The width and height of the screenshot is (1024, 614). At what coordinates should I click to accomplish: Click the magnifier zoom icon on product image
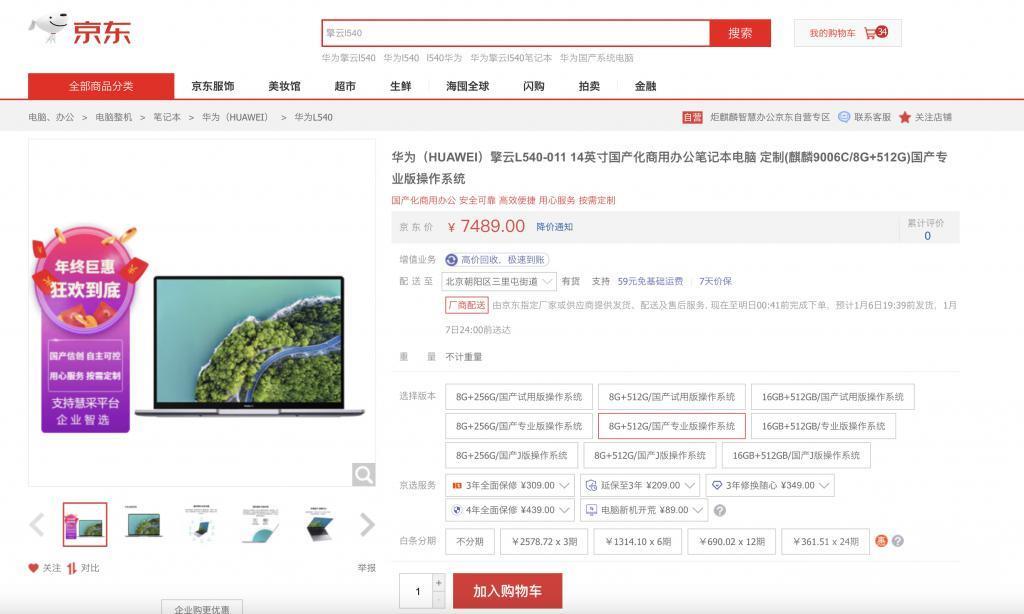[364, 474]
